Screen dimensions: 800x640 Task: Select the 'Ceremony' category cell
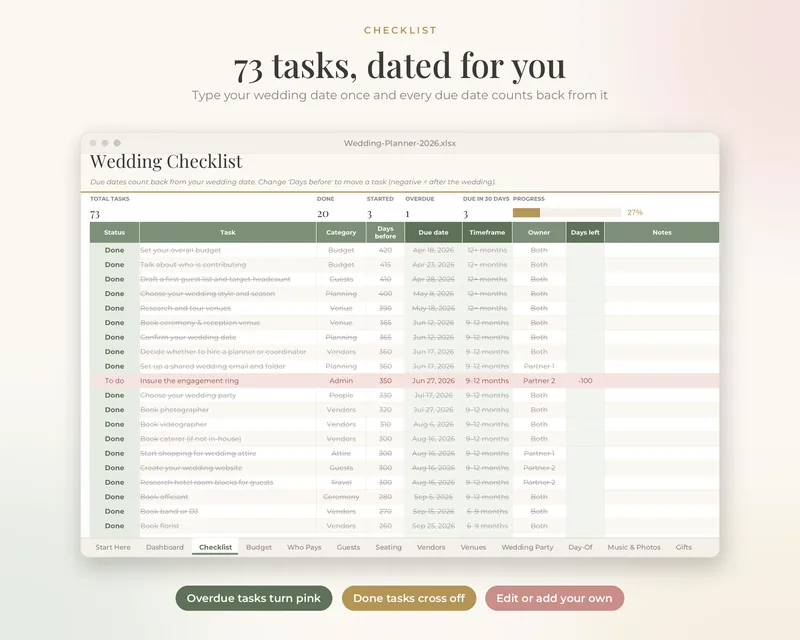tap(341, 497)
